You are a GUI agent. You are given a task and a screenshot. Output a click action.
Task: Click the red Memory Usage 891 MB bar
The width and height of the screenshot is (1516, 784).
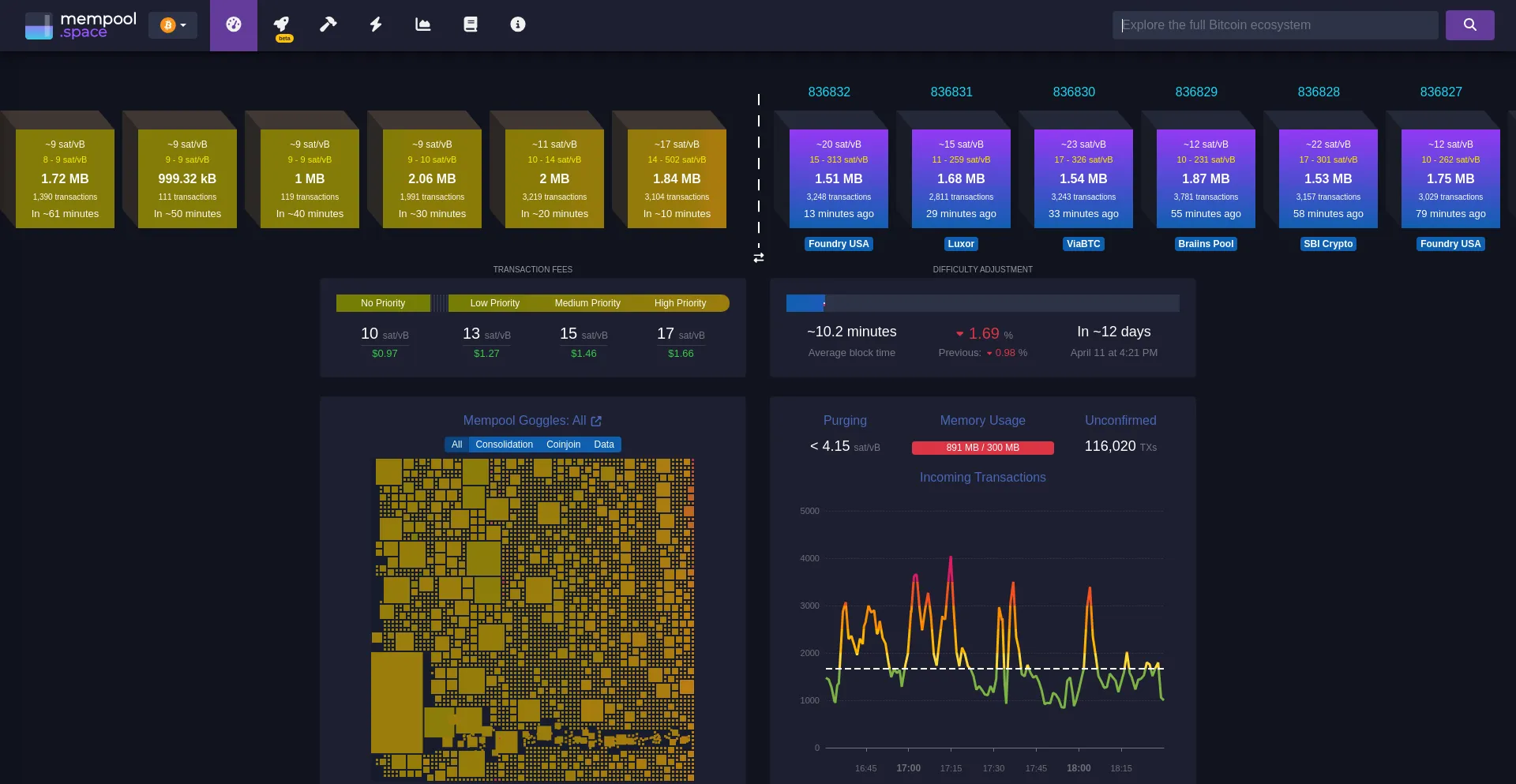(x=982, y=448)
